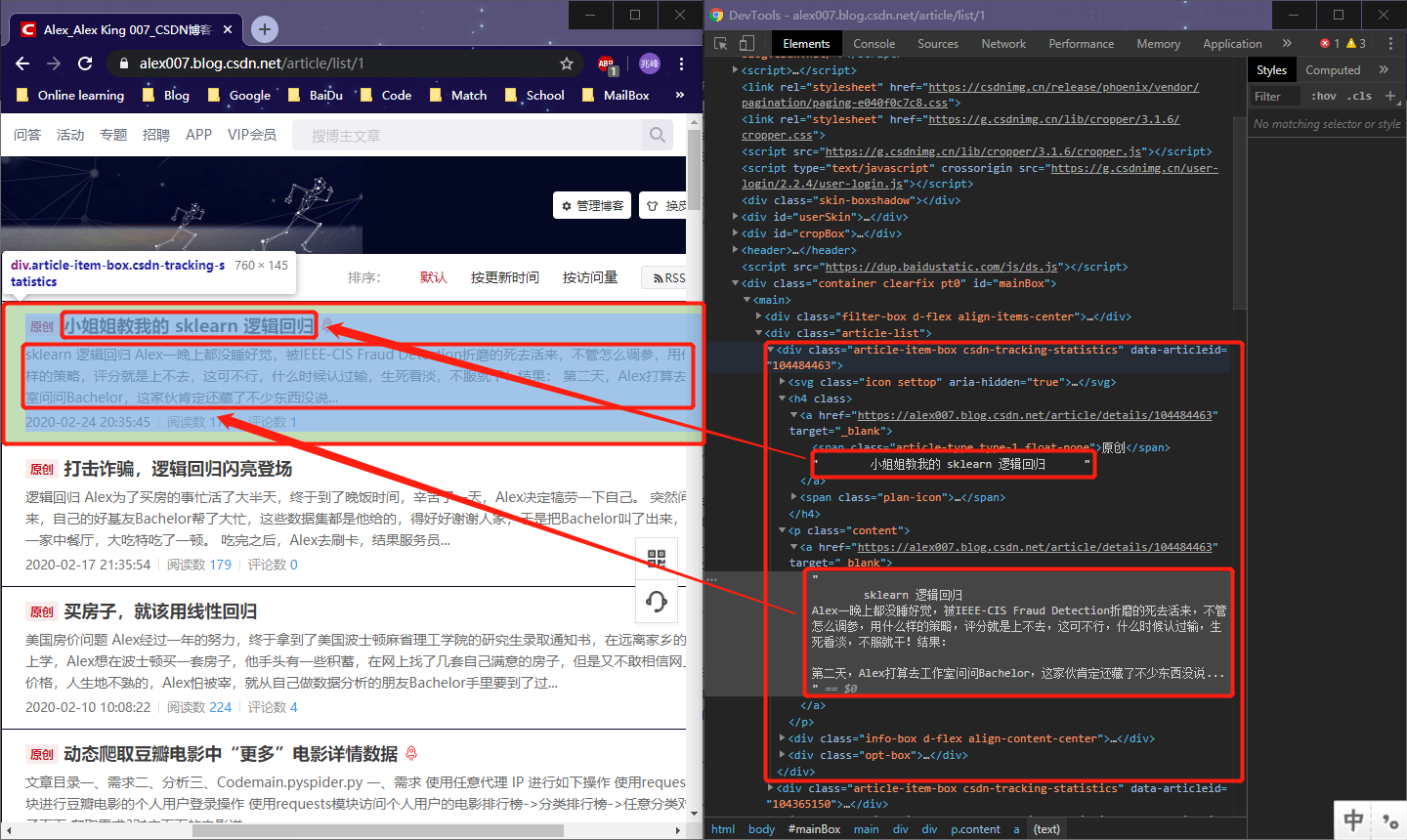Open the hidden panels chevron in DevTools

pos(1288,43)
